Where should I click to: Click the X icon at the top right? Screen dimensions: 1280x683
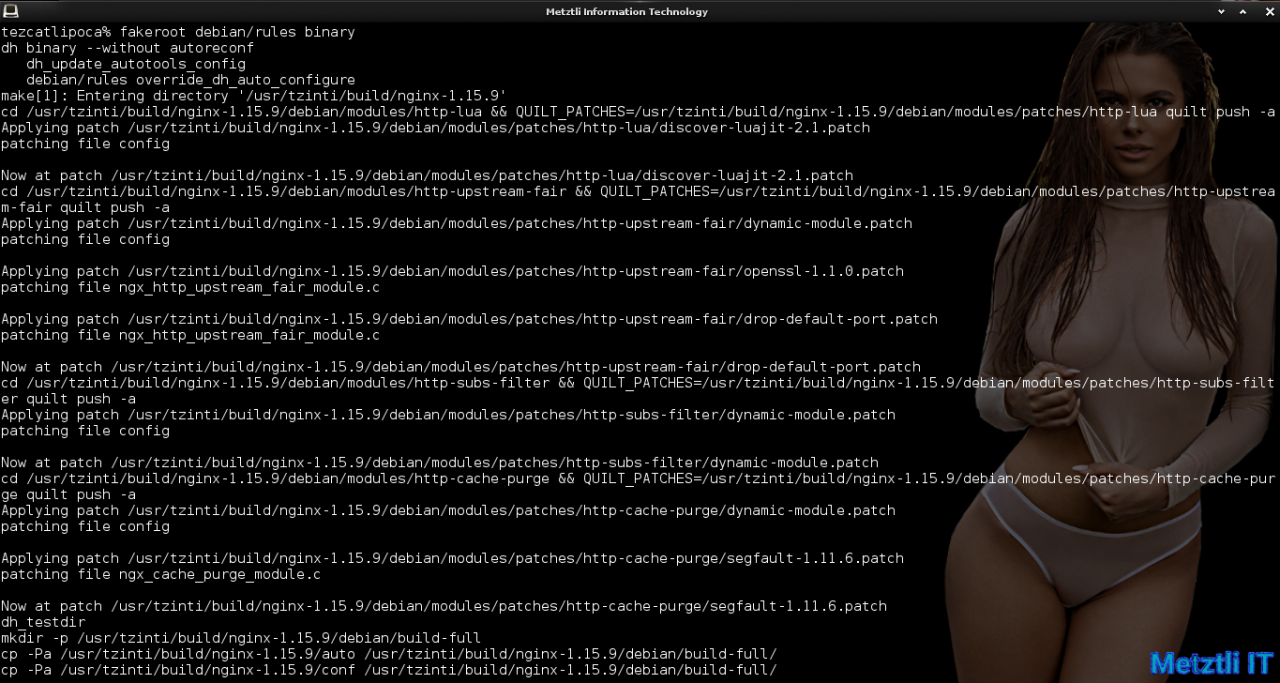click(1268, 11)
